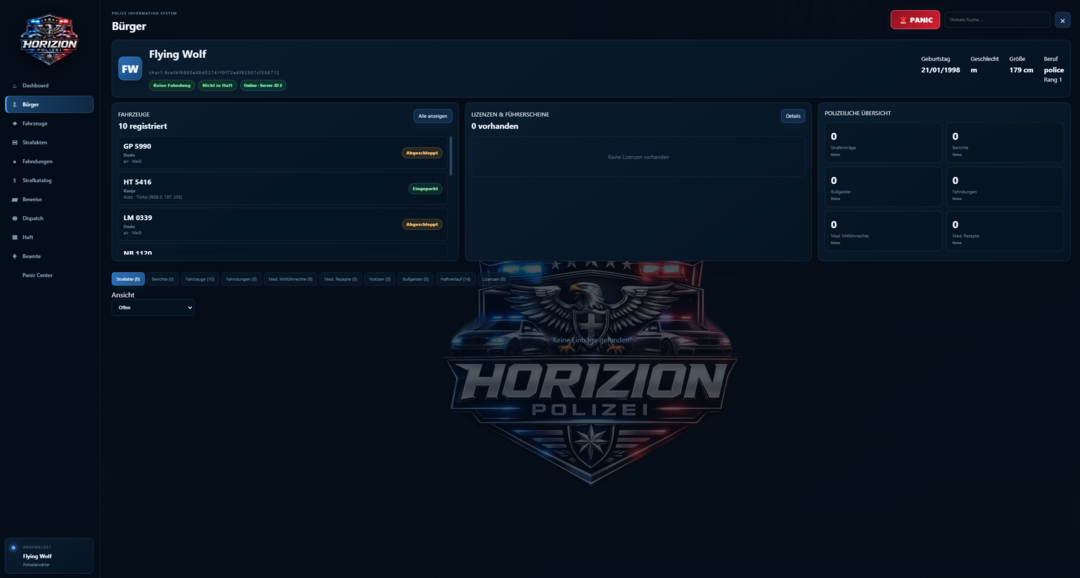Viewport: 1080px width, 578px height.
Task: Click the 'Keine Lizenzen vorhanden' message
Action: [x=638, y=157]
